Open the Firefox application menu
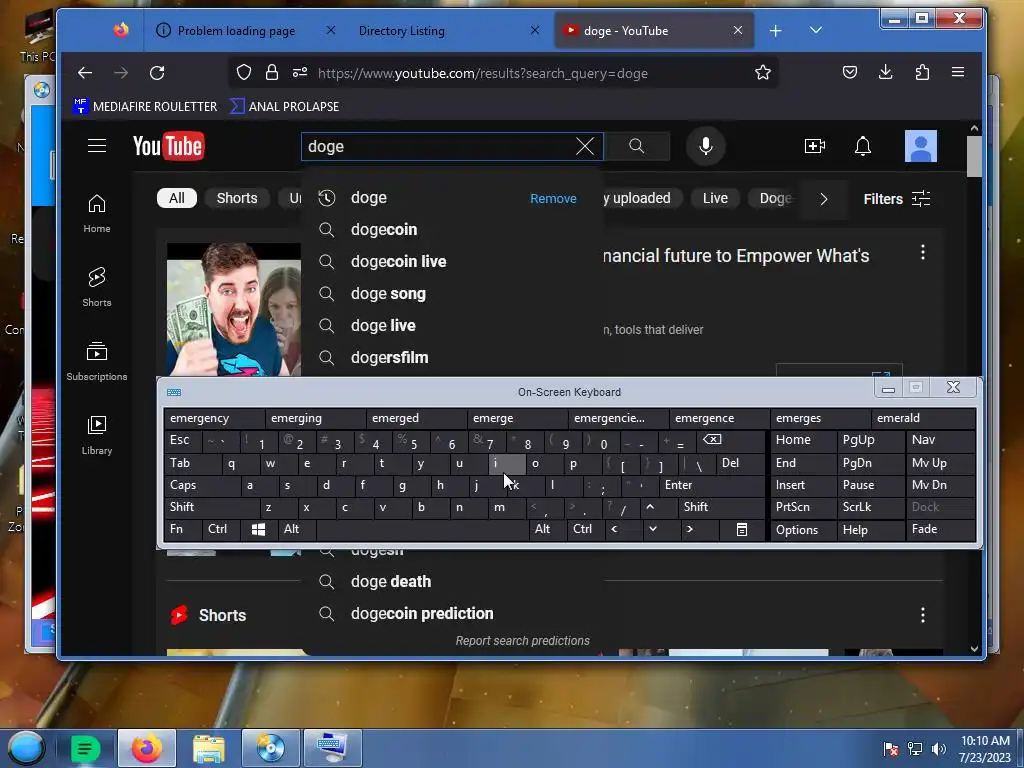 click(x=957, y=72)
